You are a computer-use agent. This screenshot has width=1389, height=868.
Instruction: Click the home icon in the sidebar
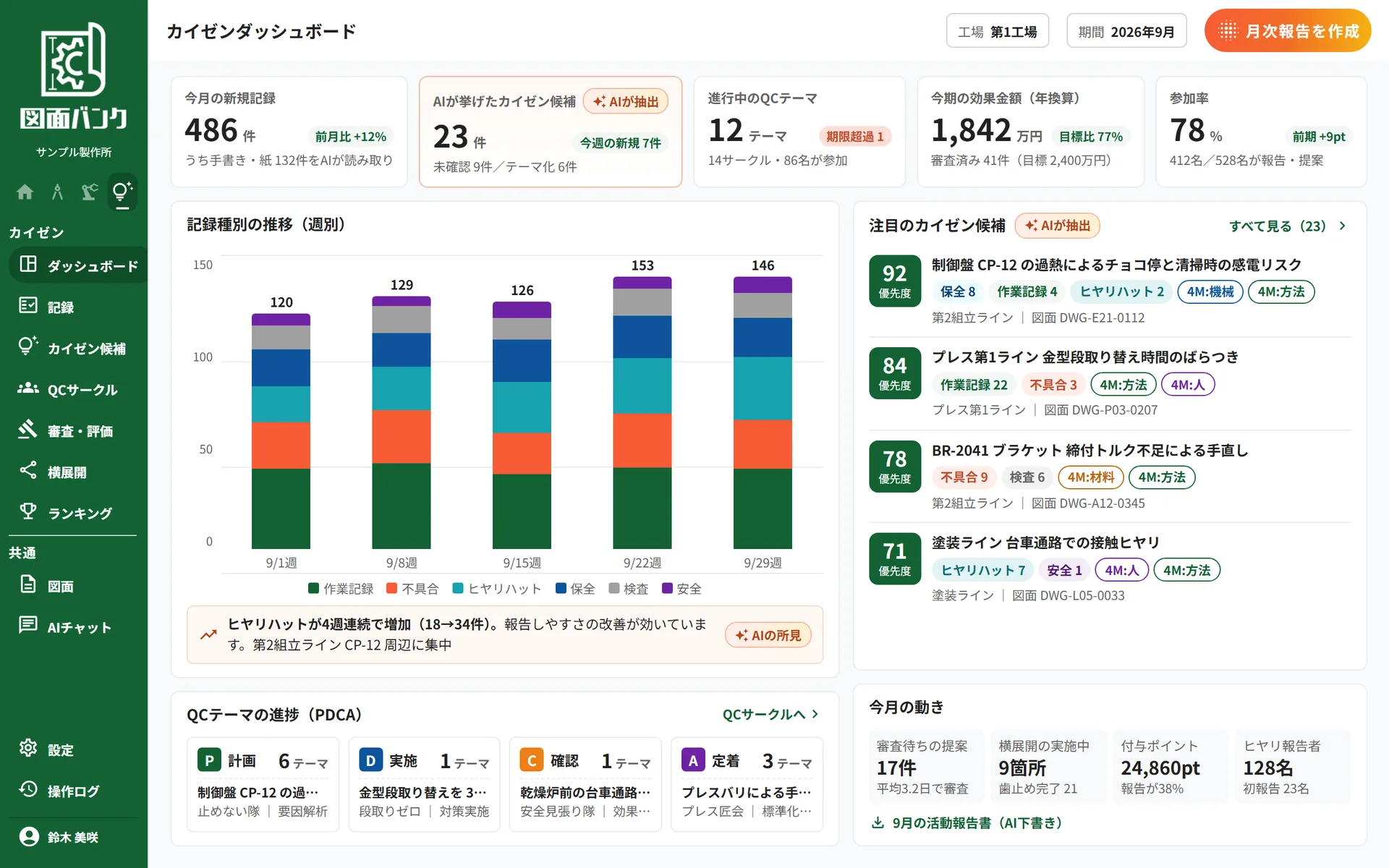[x=25, y=192]
